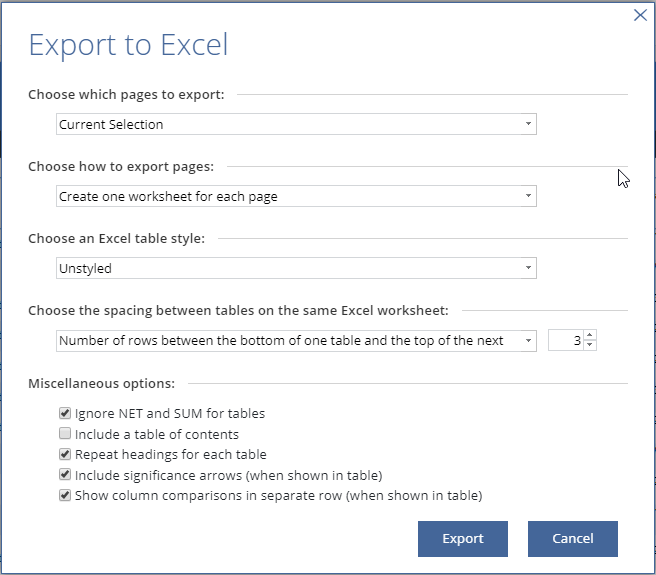Click the 'Miscellaneous options:' section heading
The width and height of the screenshot is (656, 575).
[x=101, y=384]
